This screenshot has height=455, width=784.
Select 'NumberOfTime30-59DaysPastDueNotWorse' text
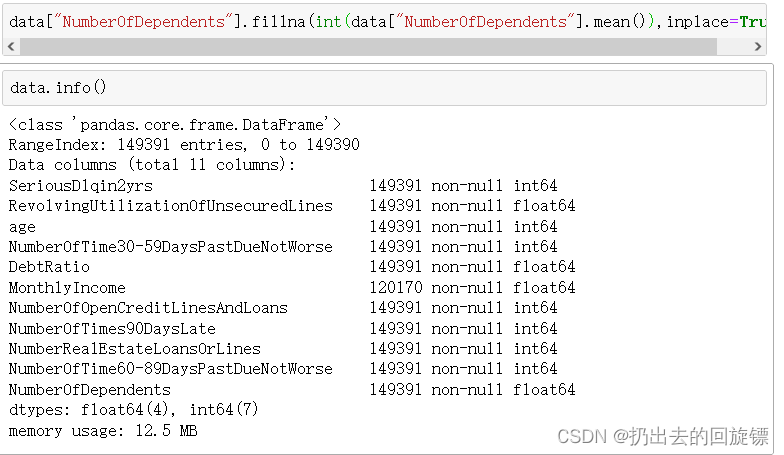(x=170, y=247)
